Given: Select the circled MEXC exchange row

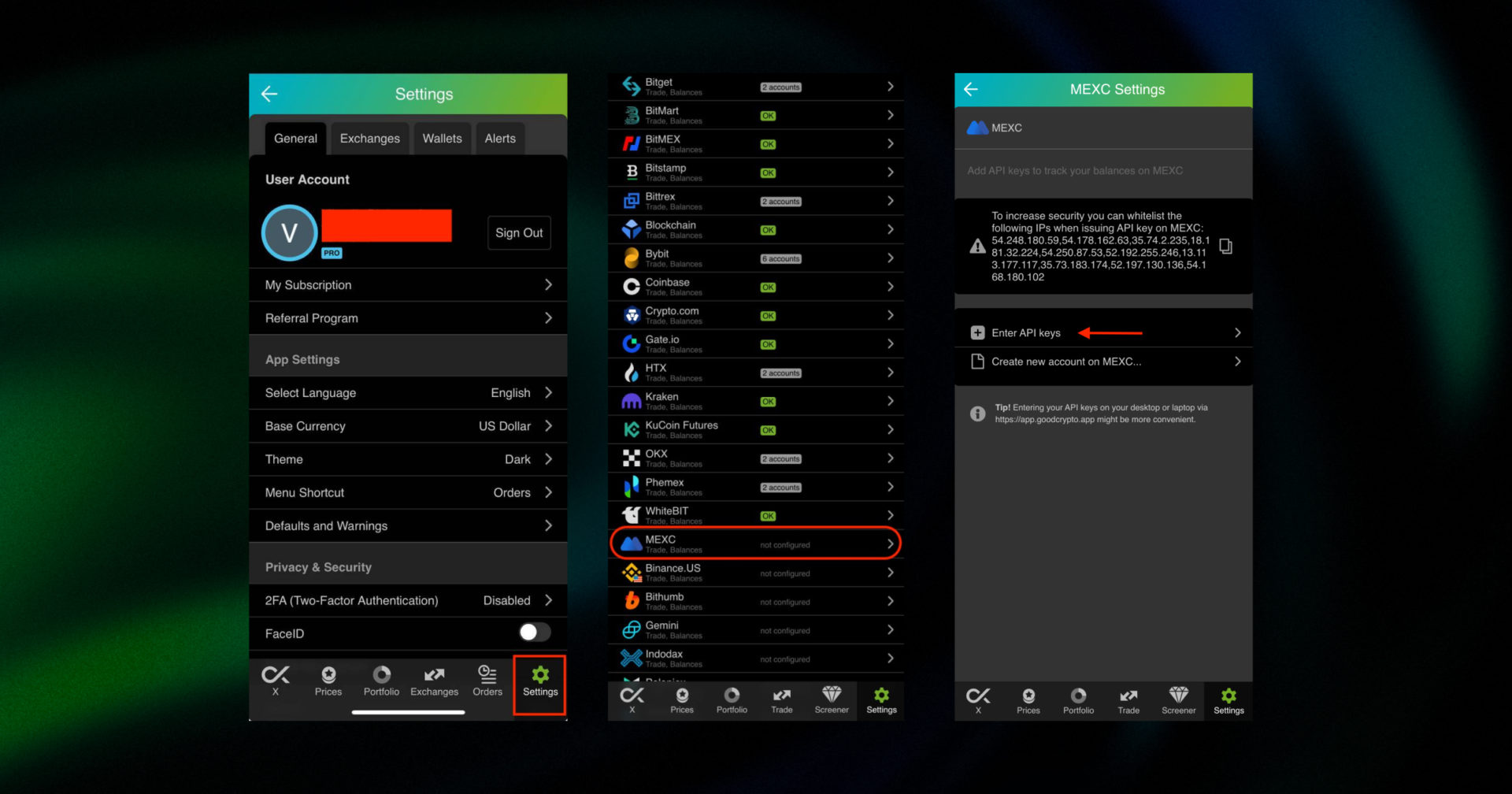Looking at the screenshot, I should pos(754,543).
